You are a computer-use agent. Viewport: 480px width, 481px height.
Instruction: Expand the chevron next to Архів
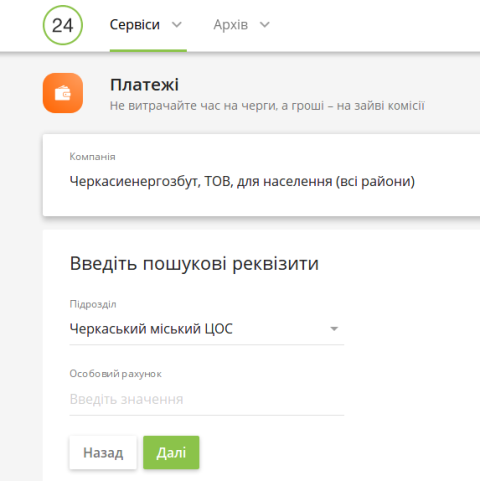[x=265, y=25]
